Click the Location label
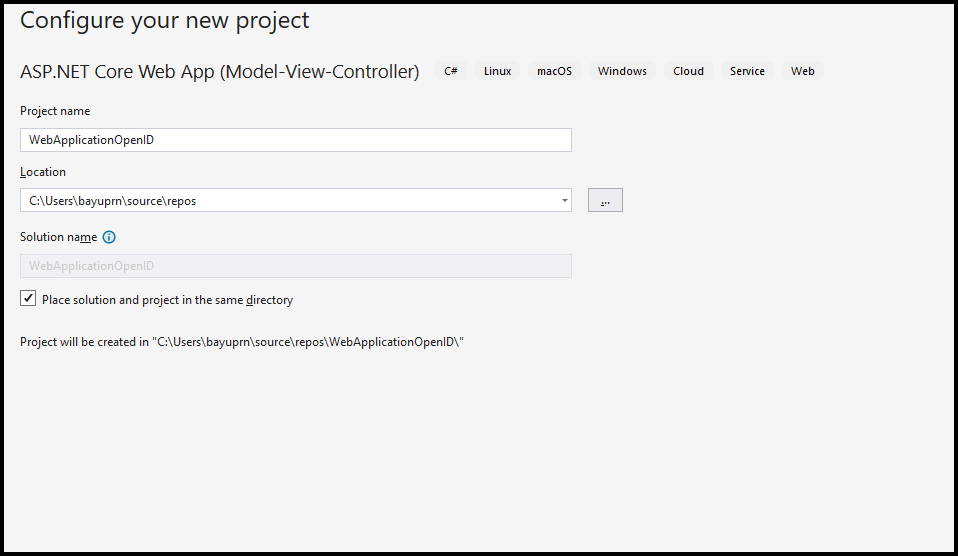The height and width of the screenshot is (556, 958). click(43, 172)
